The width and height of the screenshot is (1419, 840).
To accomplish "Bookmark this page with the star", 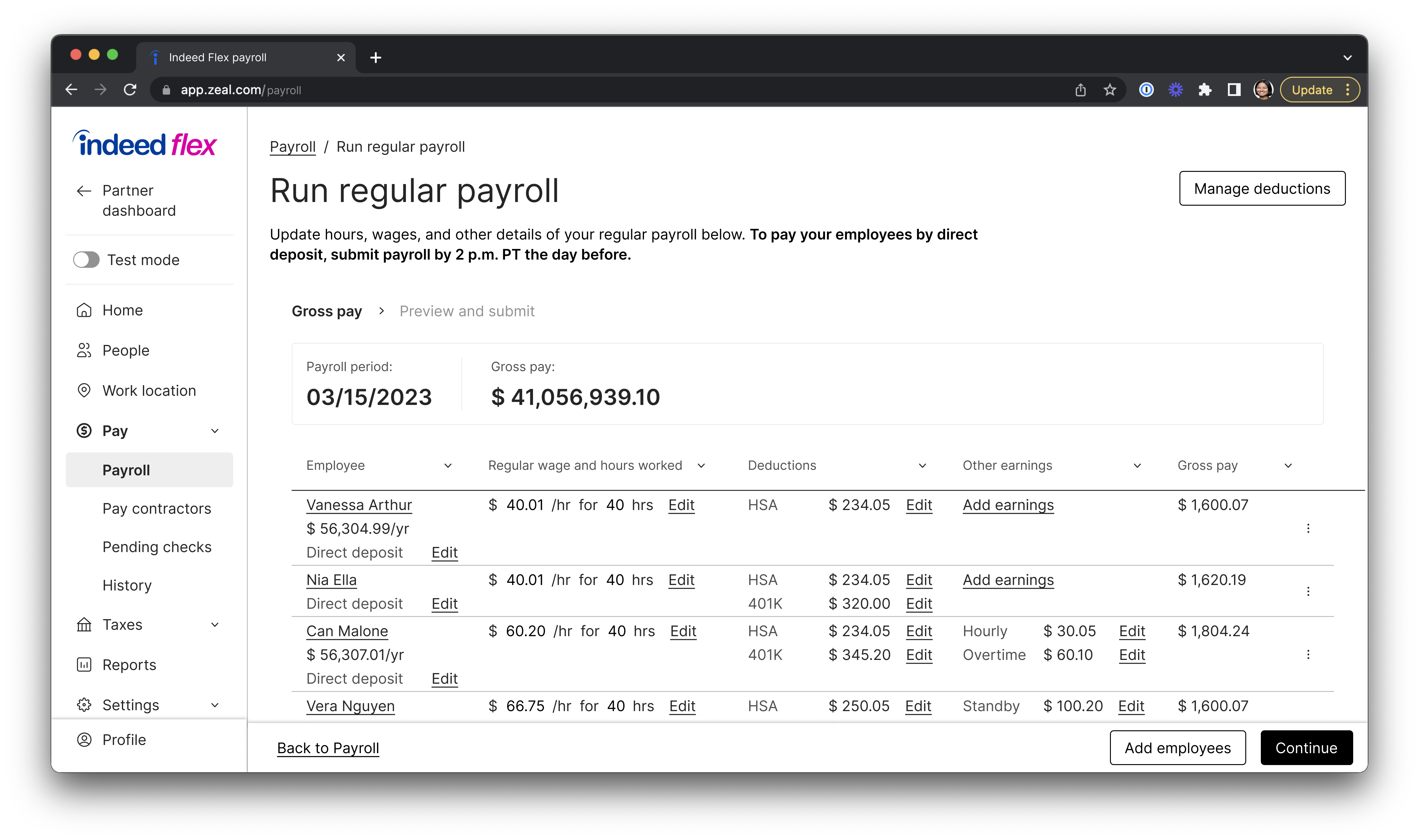I will 1109,90.
